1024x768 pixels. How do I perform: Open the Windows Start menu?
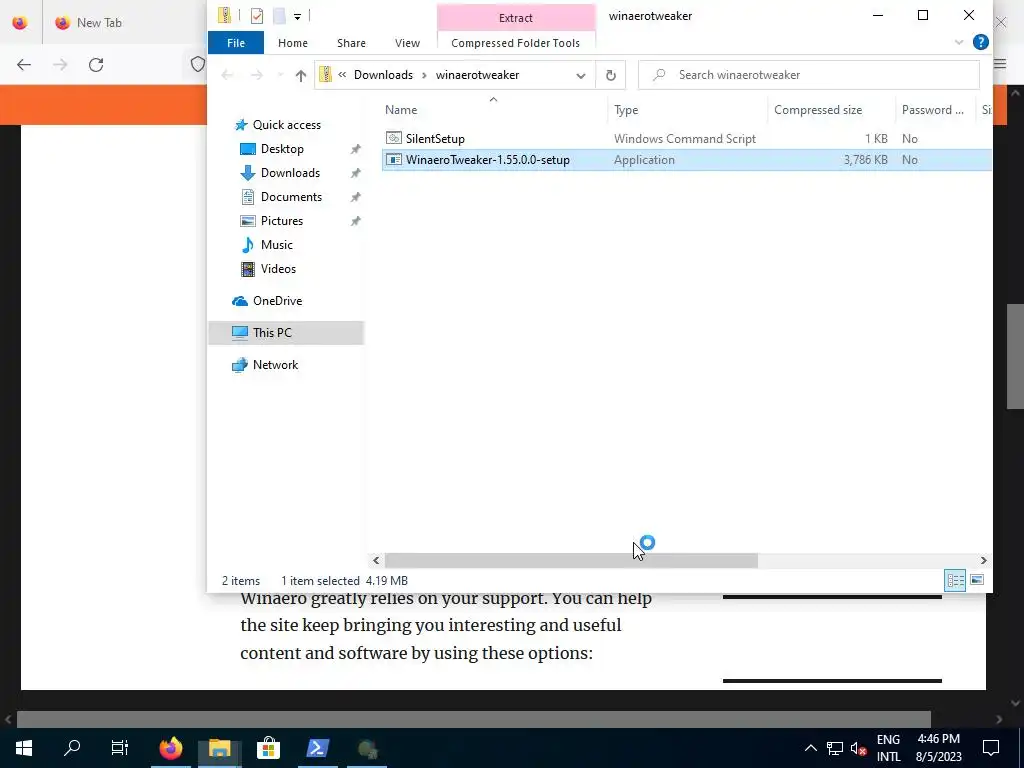[24, 748]
